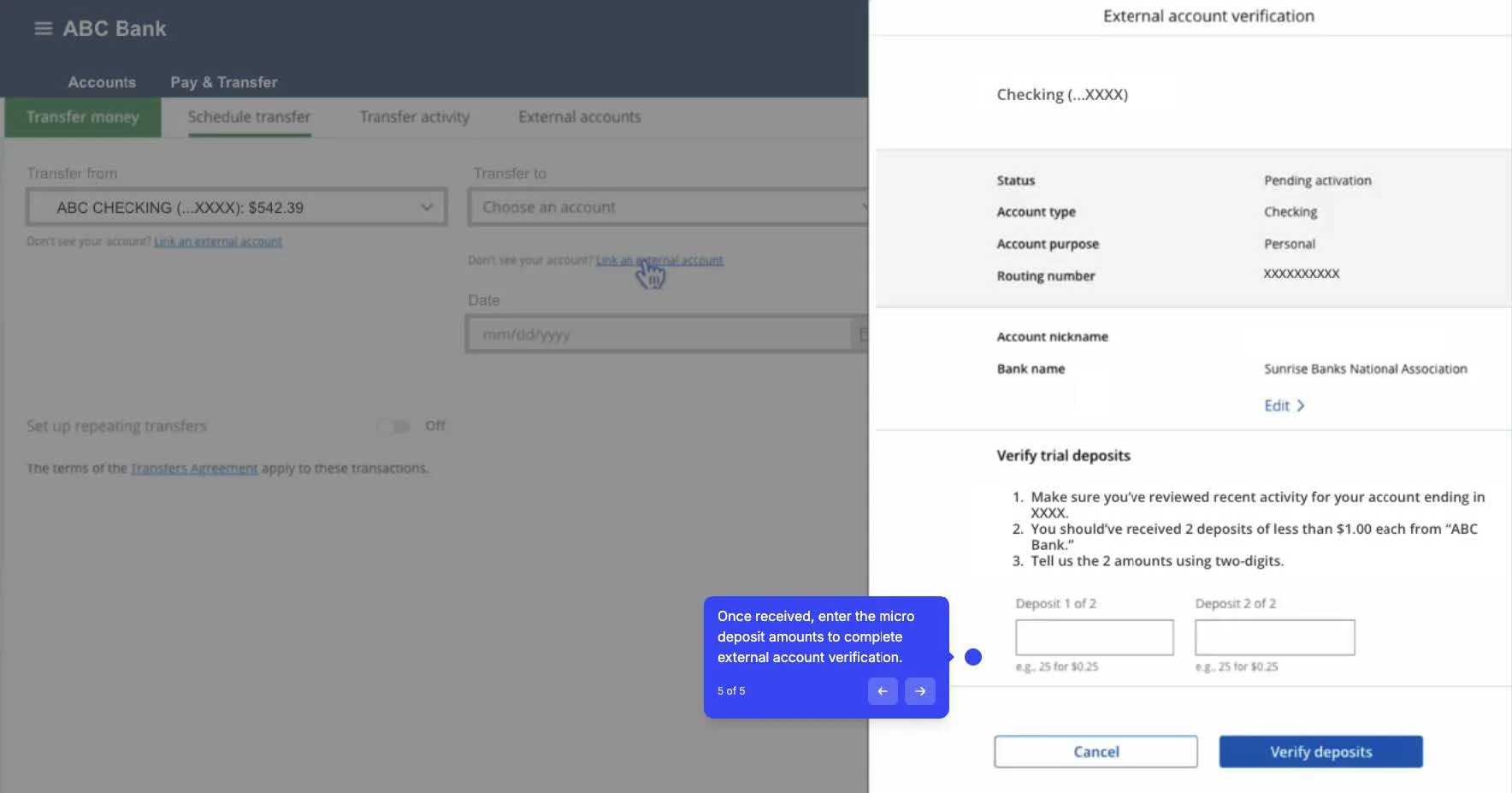The width and height of the screenshot is (1512, 793).
Task: Click the Cancel button
Action: [x=1096, y=752]
